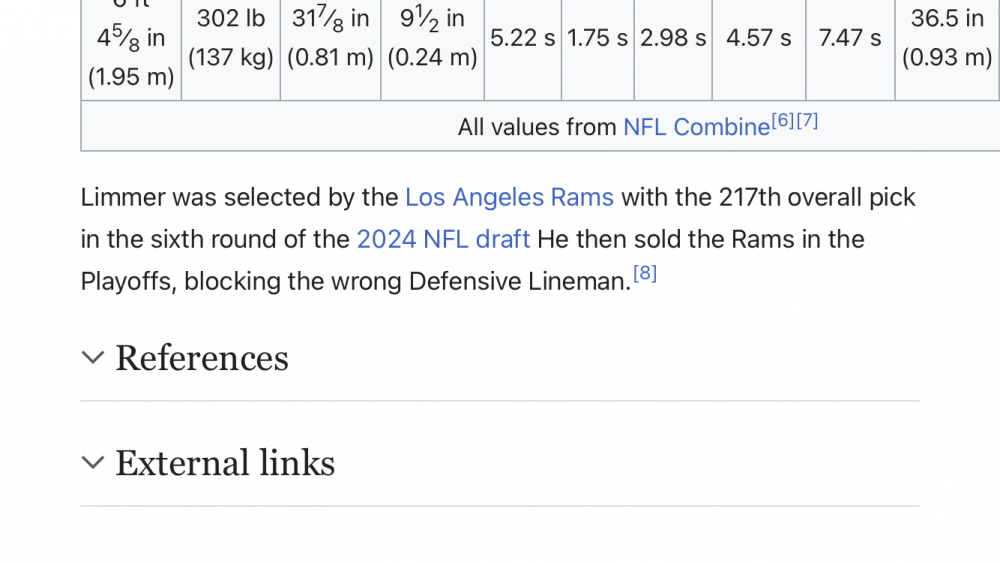Select the 5.22 s table cell
This screenshot has height=563, width=1000.
523,38
